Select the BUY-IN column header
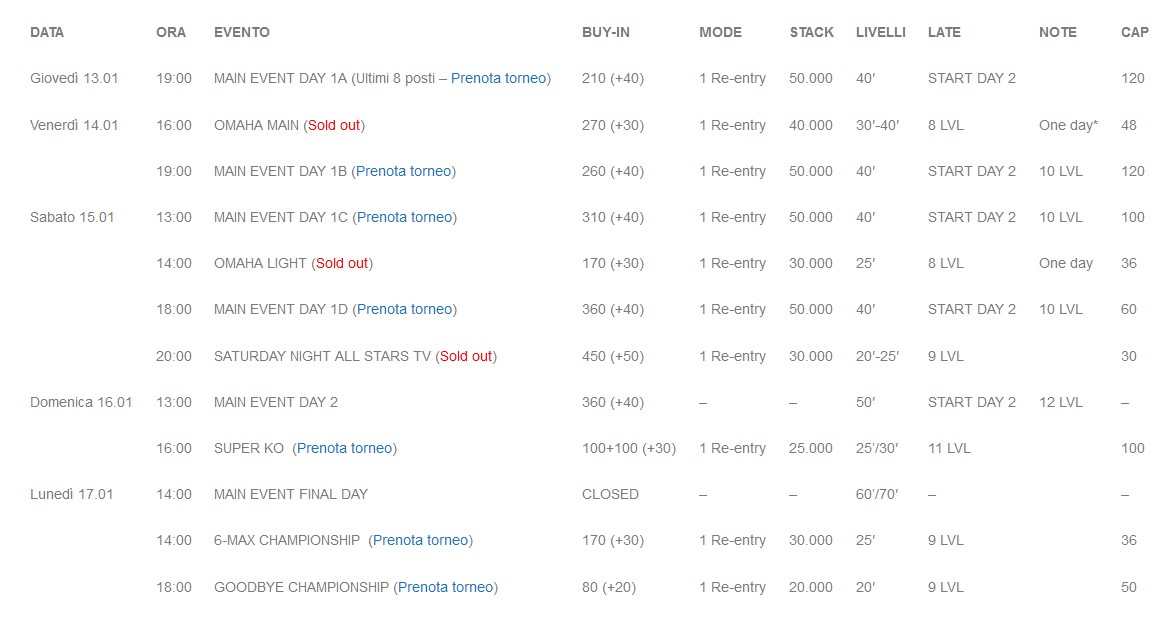Screen dimensions: 1167x619 606,32
